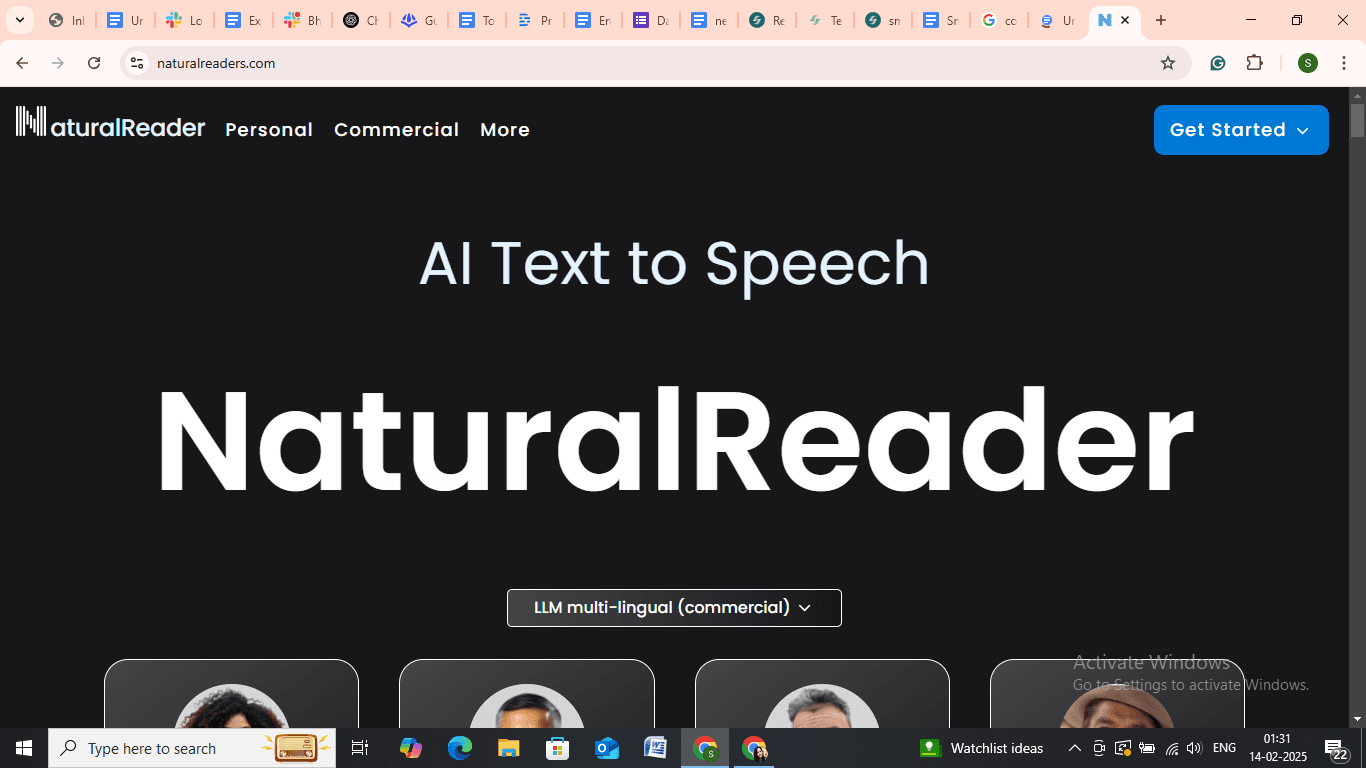Show hidden system tray icons

1075,748
